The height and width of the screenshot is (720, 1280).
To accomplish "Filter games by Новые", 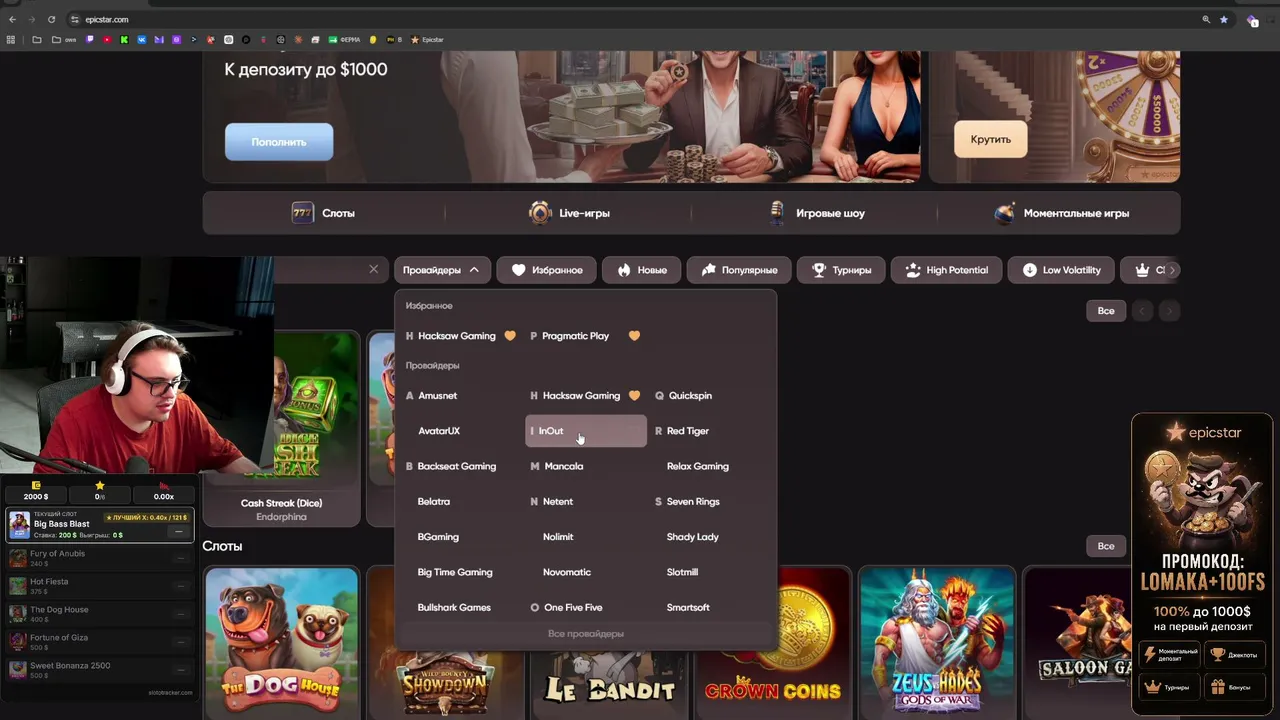I will (642, 270).
